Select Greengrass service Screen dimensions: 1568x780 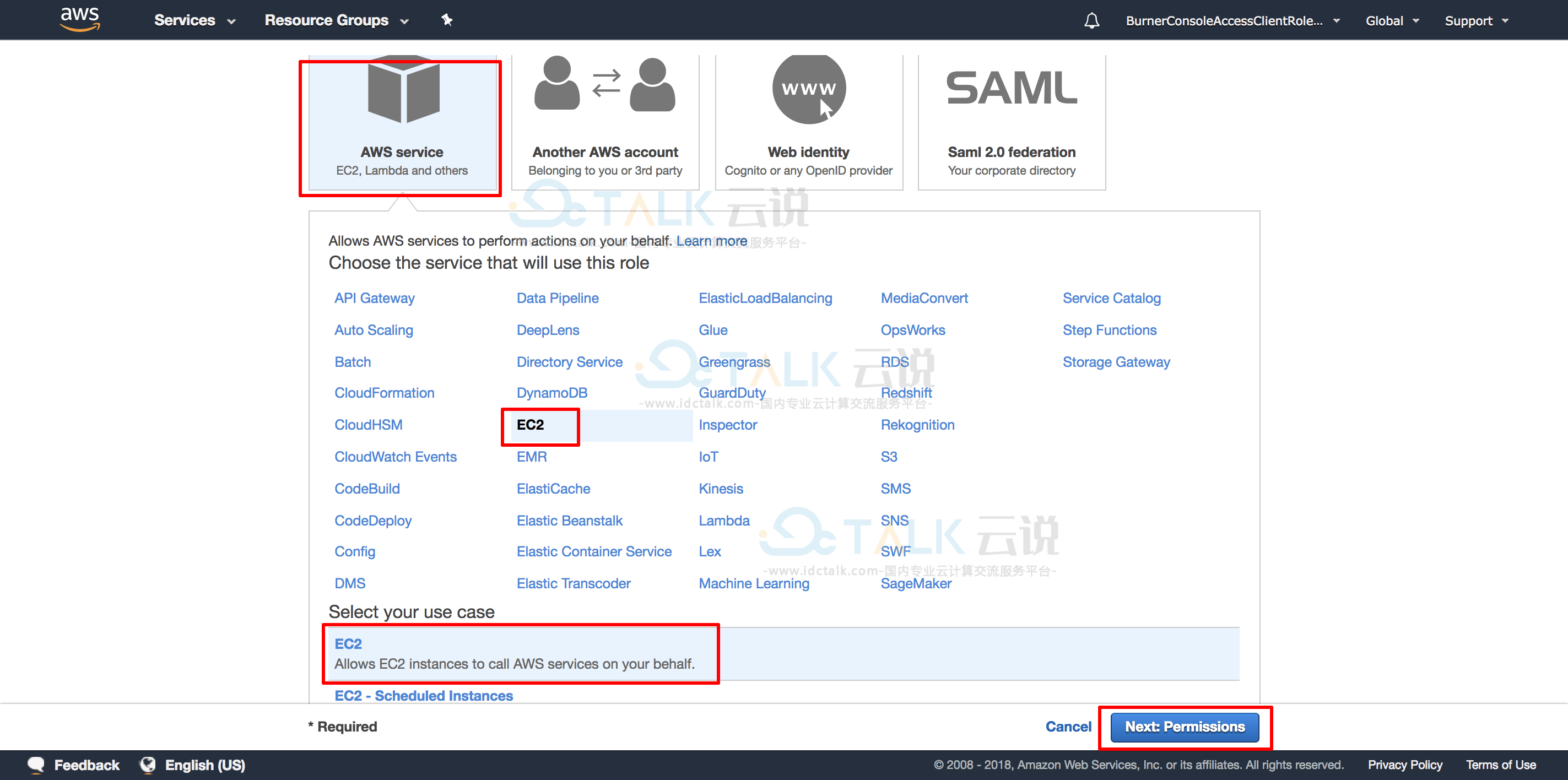[734, 362]
